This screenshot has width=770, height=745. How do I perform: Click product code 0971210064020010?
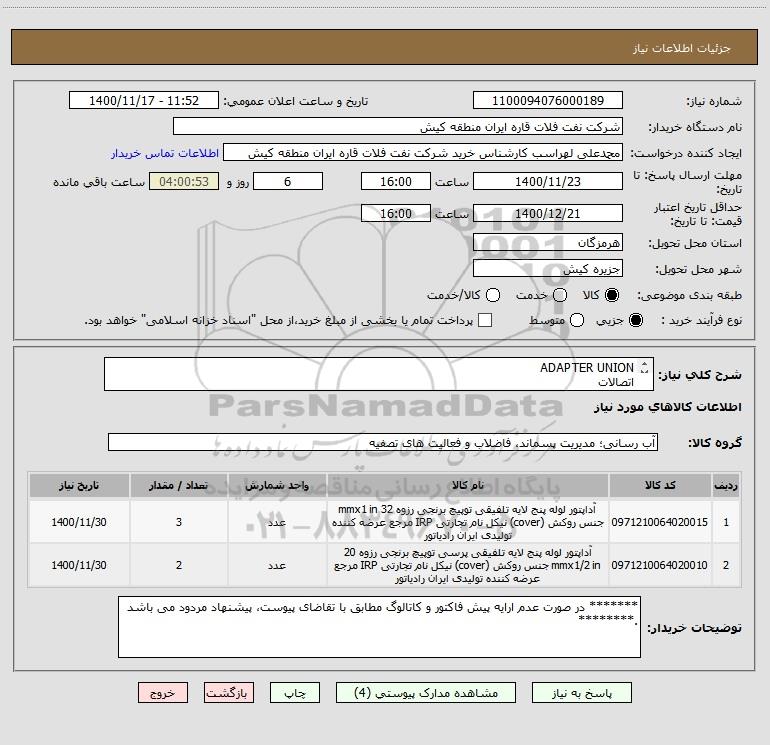point(660,565)
